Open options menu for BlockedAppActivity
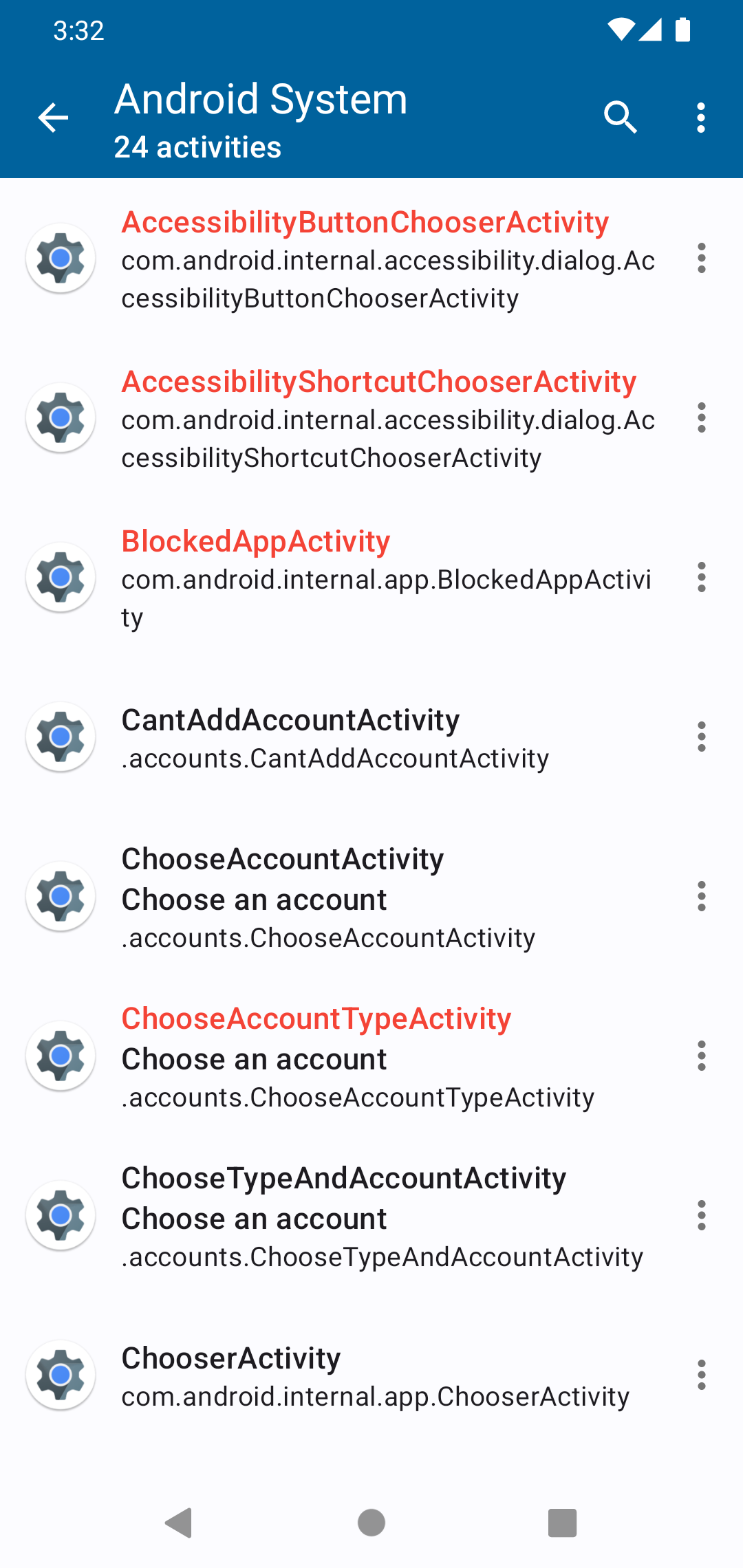The height and width of the screenshot is (1568, 743). (701, 578)
